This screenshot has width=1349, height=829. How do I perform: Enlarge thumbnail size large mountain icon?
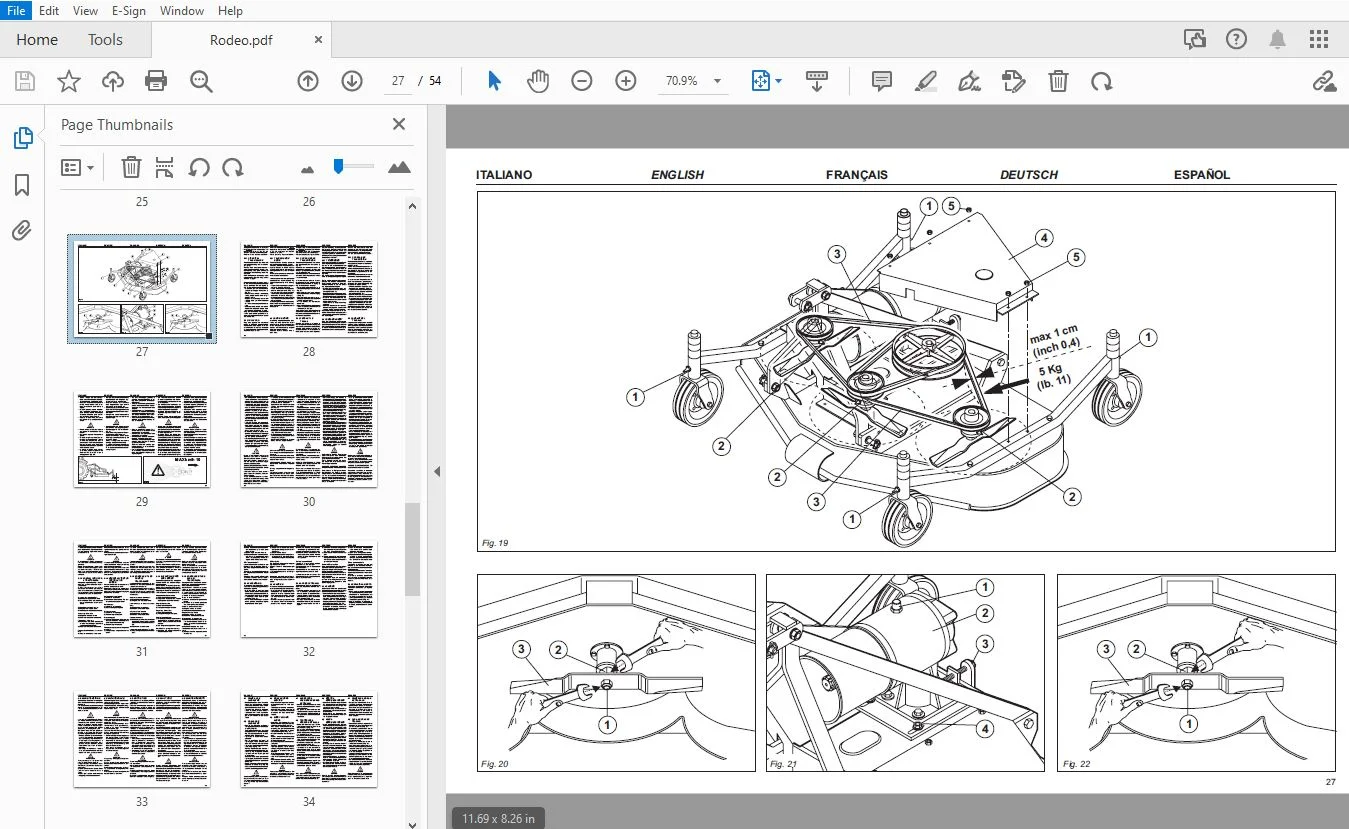pos(399,167)
